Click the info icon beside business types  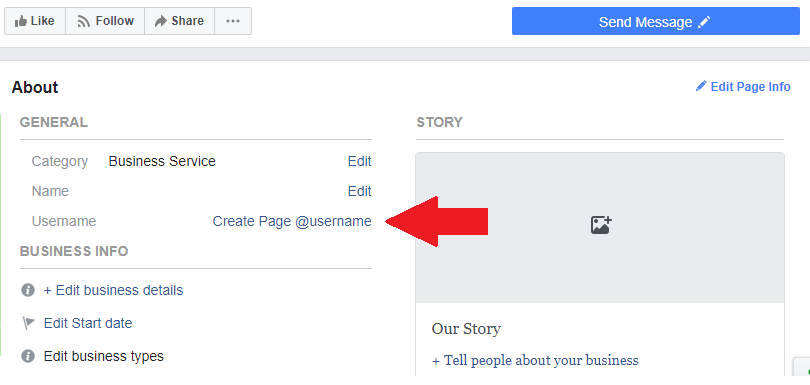click(x=28, y=356)
